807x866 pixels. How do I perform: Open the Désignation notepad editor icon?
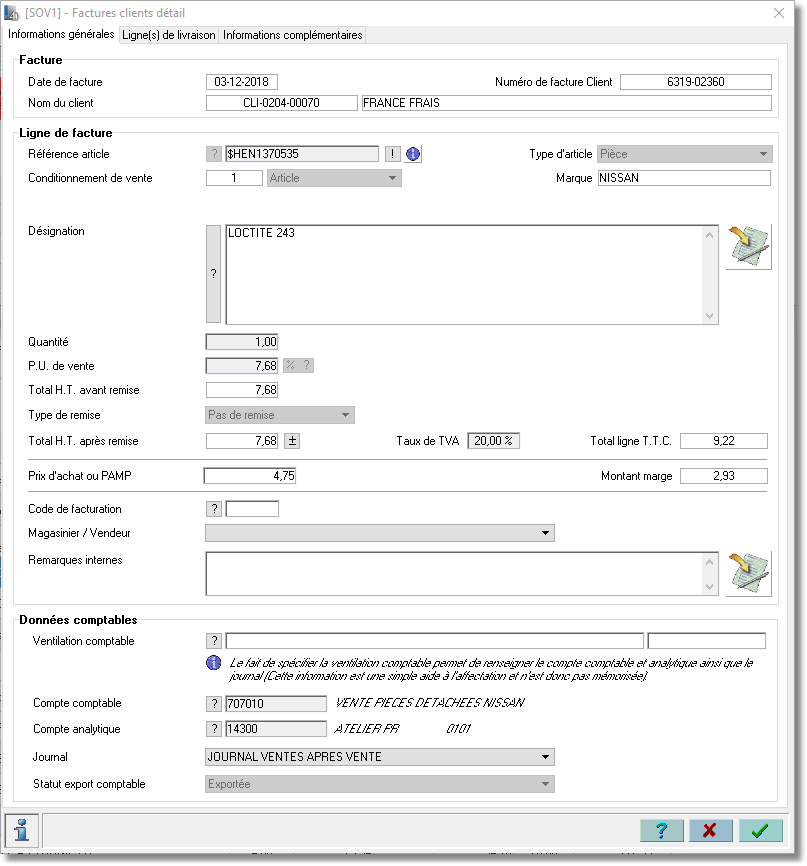click(748, 247)
